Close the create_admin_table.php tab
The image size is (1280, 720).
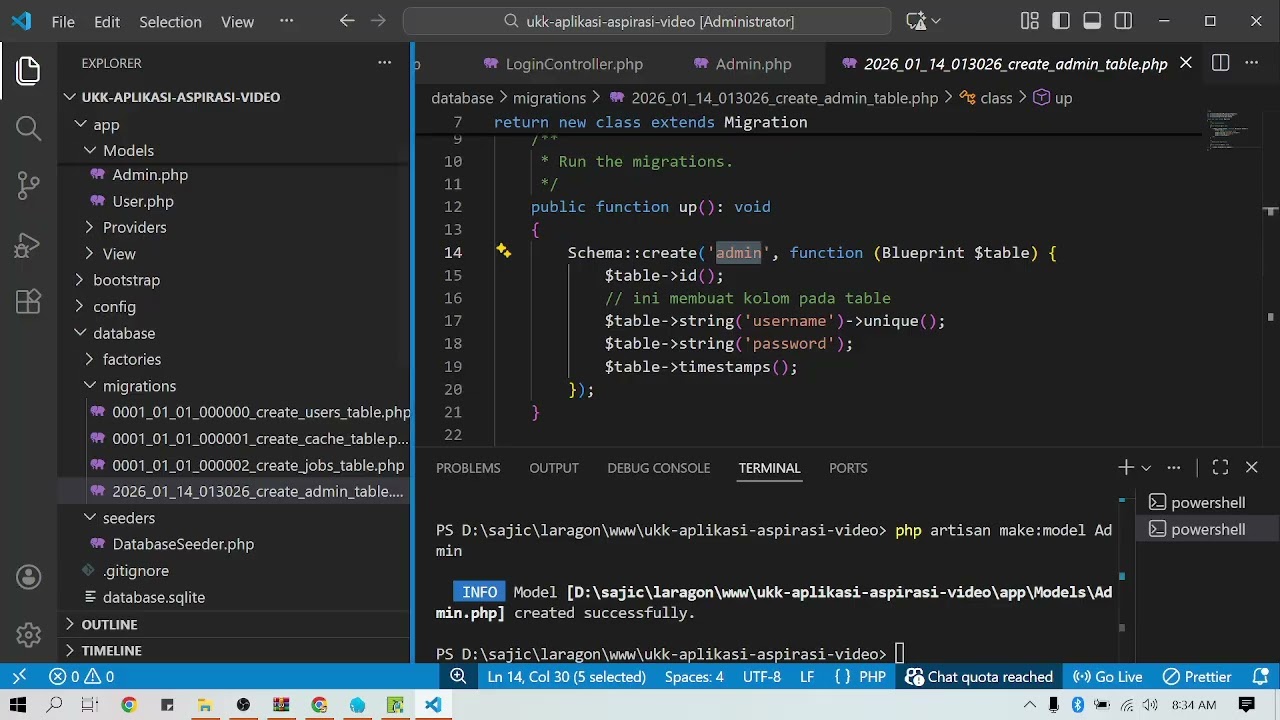(1186, 63)
